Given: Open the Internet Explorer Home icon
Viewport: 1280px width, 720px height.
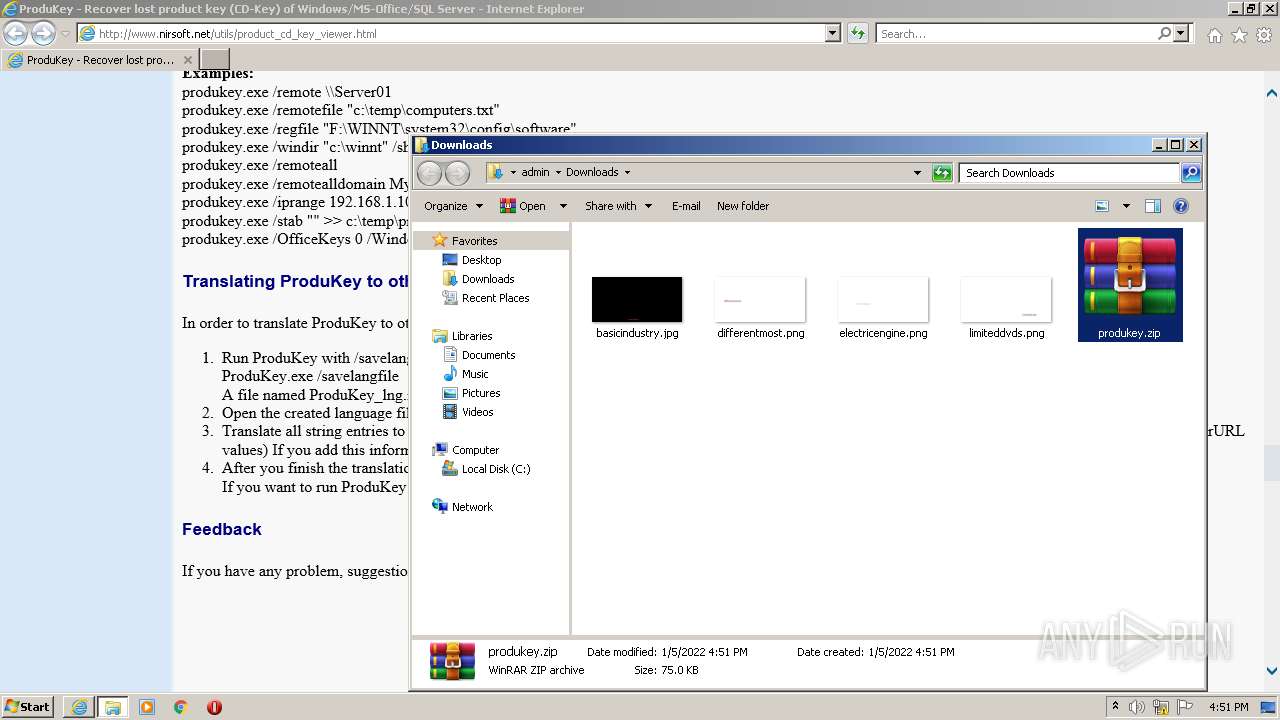Looking at the screenshot, I should (x=1214, y=35).
